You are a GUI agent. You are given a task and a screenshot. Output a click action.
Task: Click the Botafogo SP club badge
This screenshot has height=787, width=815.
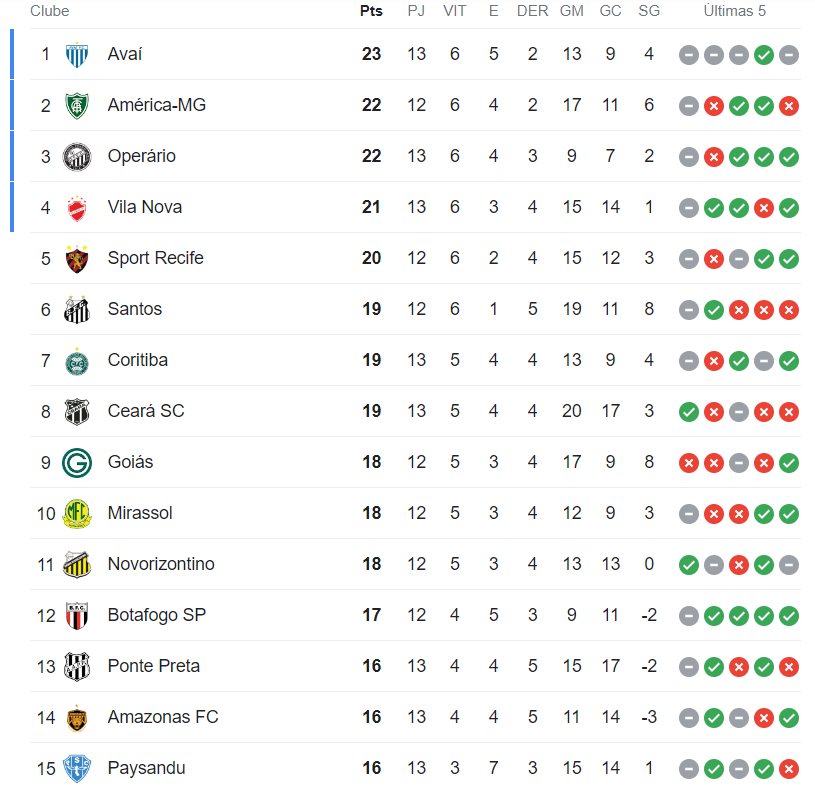pyautogui.click(x=77, y=616)
